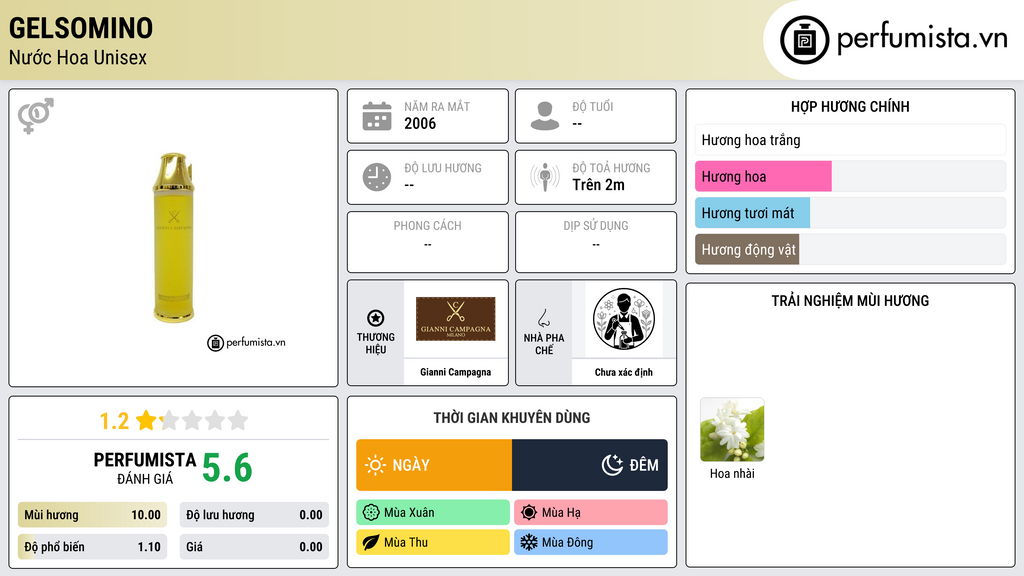Click the star badge icon above Thương hiệu
Viewport: 1024px width, 576px height.
point(376,318)
